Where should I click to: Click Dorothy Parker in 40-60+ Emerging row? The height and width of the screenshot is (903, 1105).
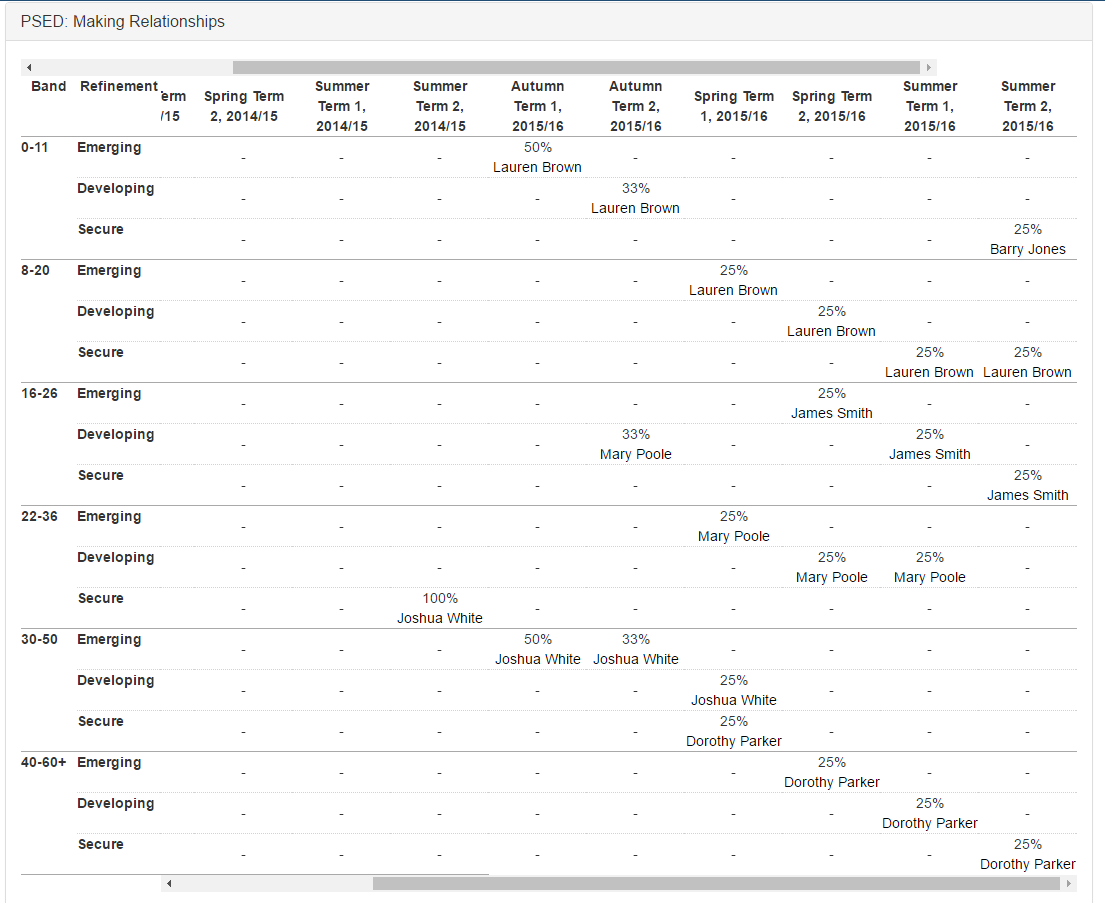[x=832, y=782]
